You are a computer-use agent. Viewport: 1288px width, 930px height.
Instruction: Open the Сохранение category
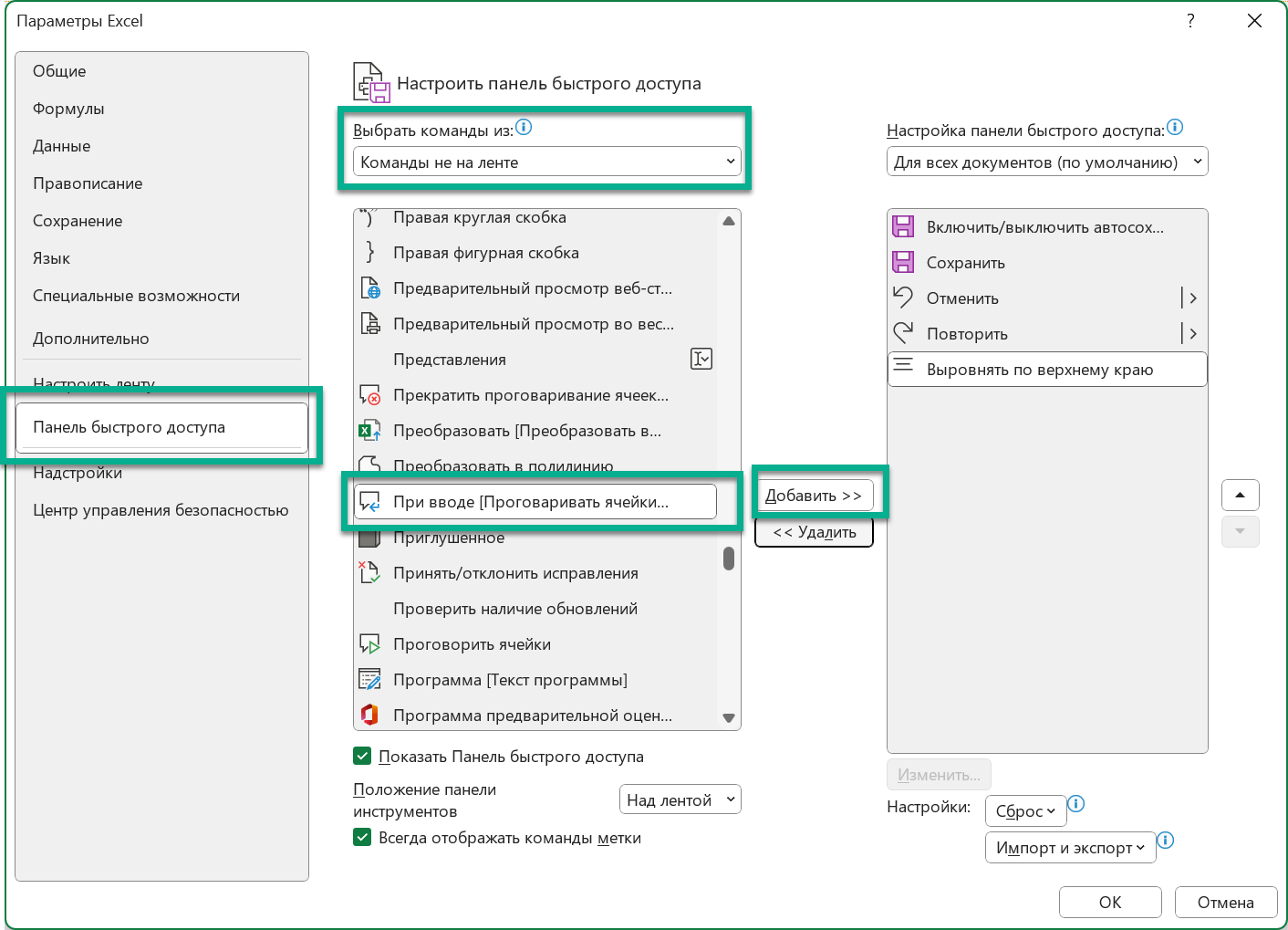click(x=78, y=221)
